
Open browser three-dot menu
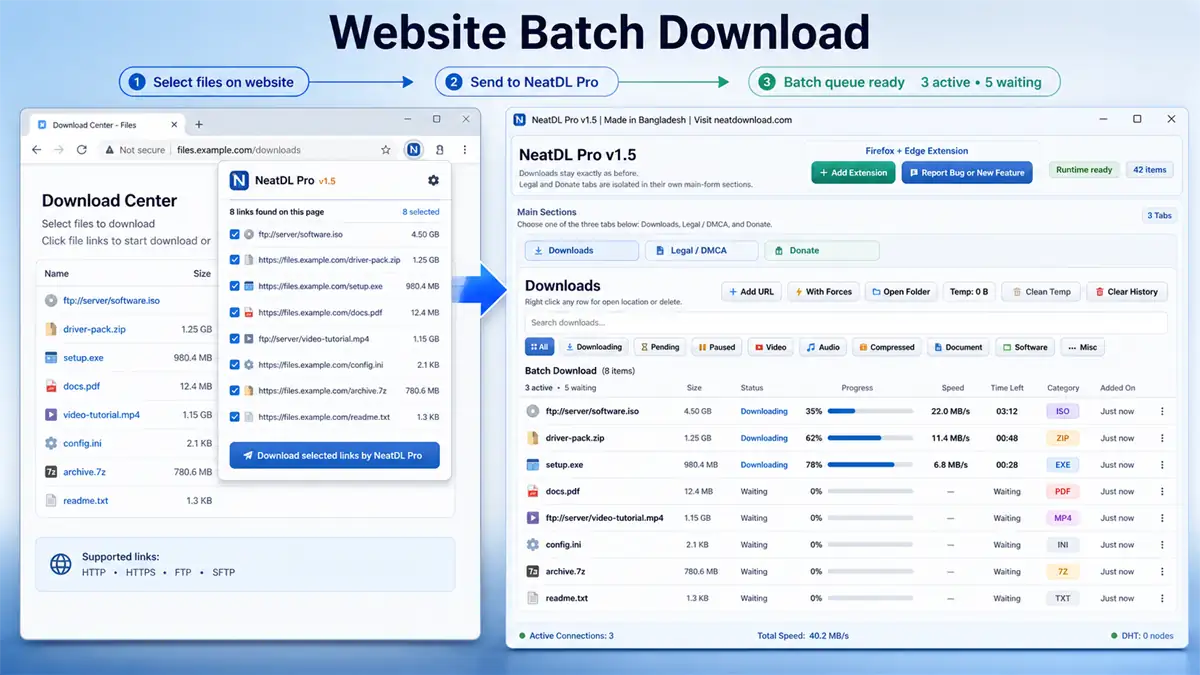click(x=464, y=150)
